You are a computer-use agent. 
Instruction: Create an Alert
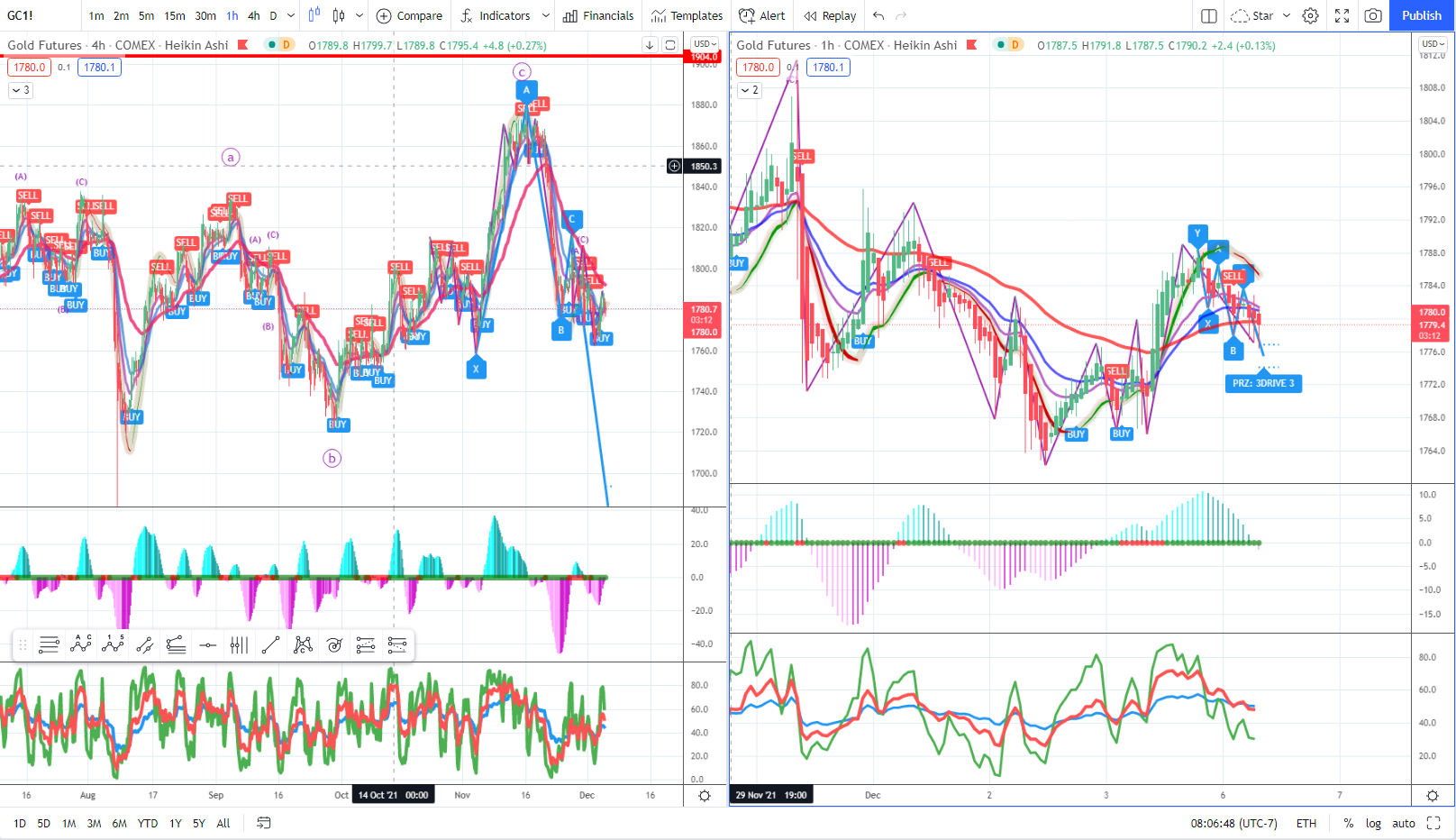761,15
